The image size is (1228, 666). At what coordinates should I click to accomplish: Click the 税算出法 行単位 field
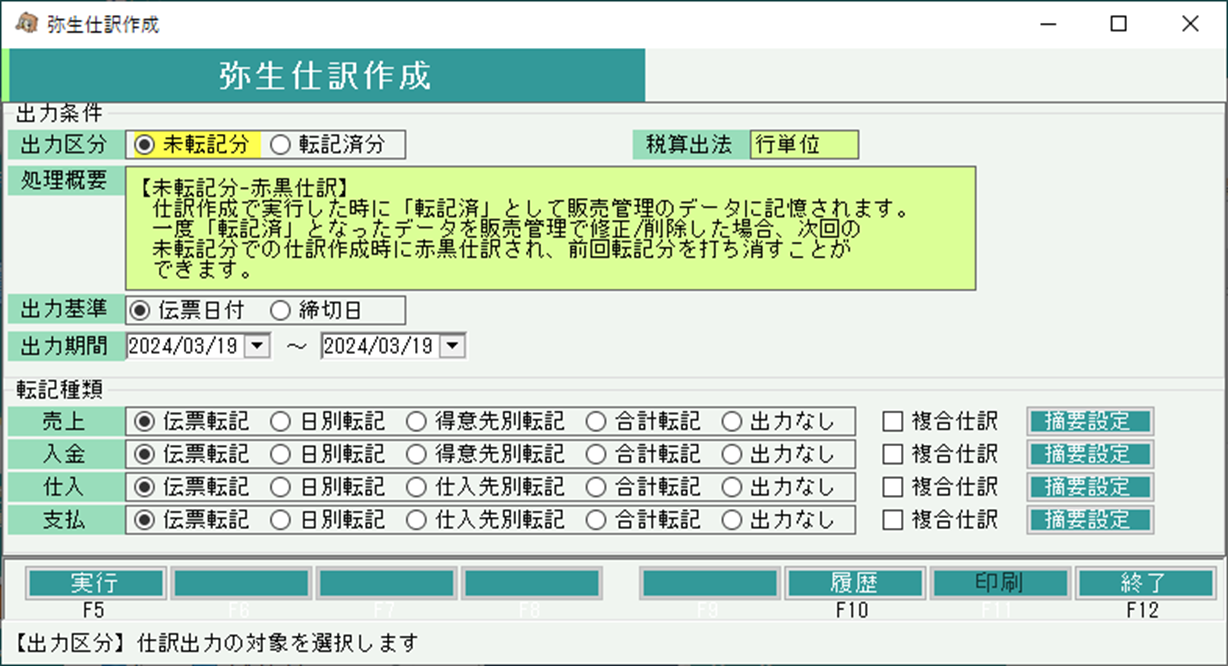point(804,145)
